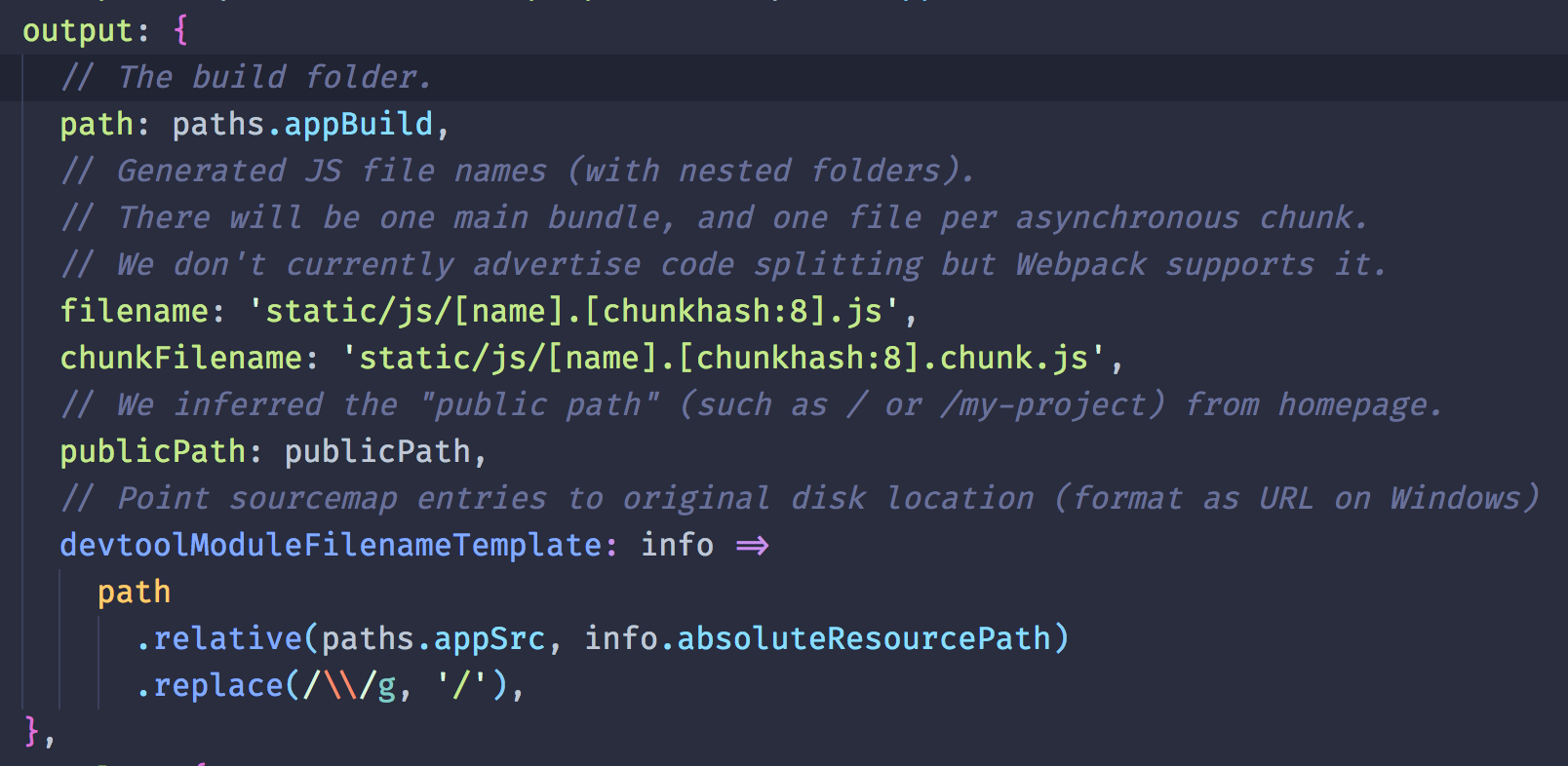Click the 'publicPath:' property key

(x=161, y=452)
